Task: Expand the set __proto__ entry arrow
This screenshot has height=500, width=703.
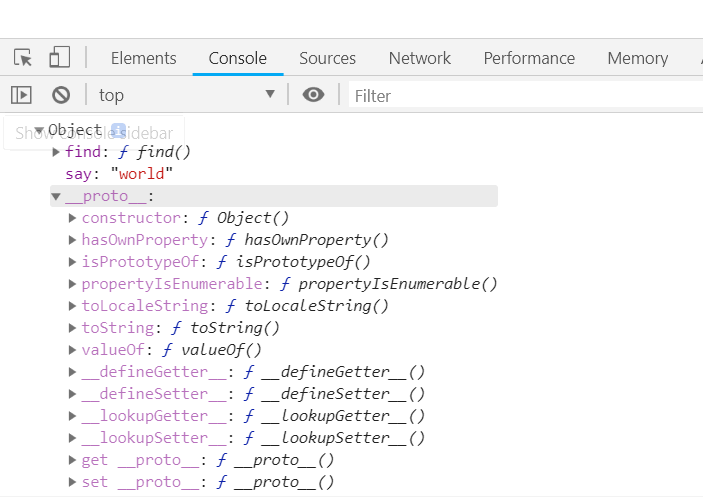Action: [x=72, y=482]
